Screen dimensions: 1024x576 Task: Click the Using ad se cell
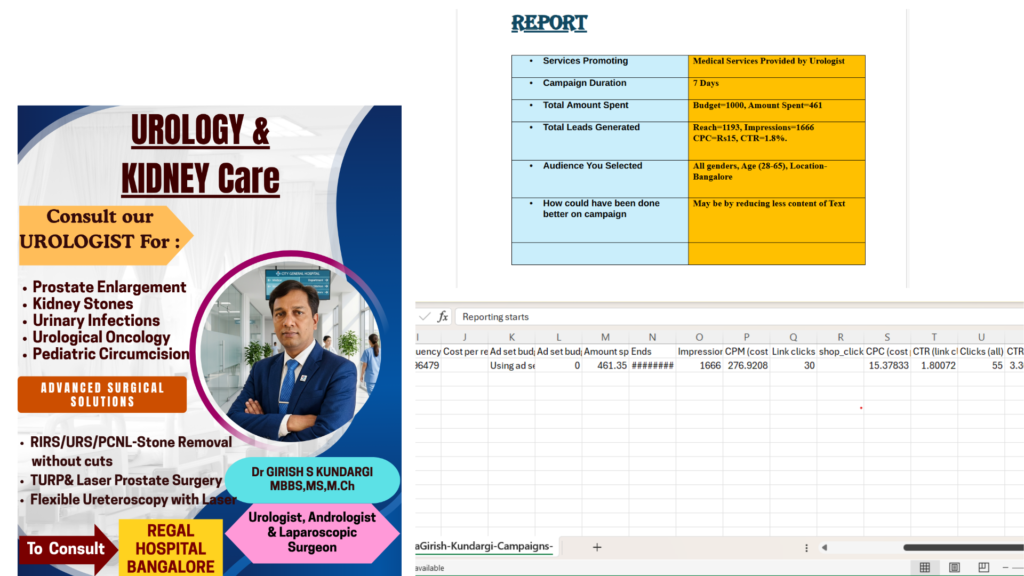coord(511,366)
